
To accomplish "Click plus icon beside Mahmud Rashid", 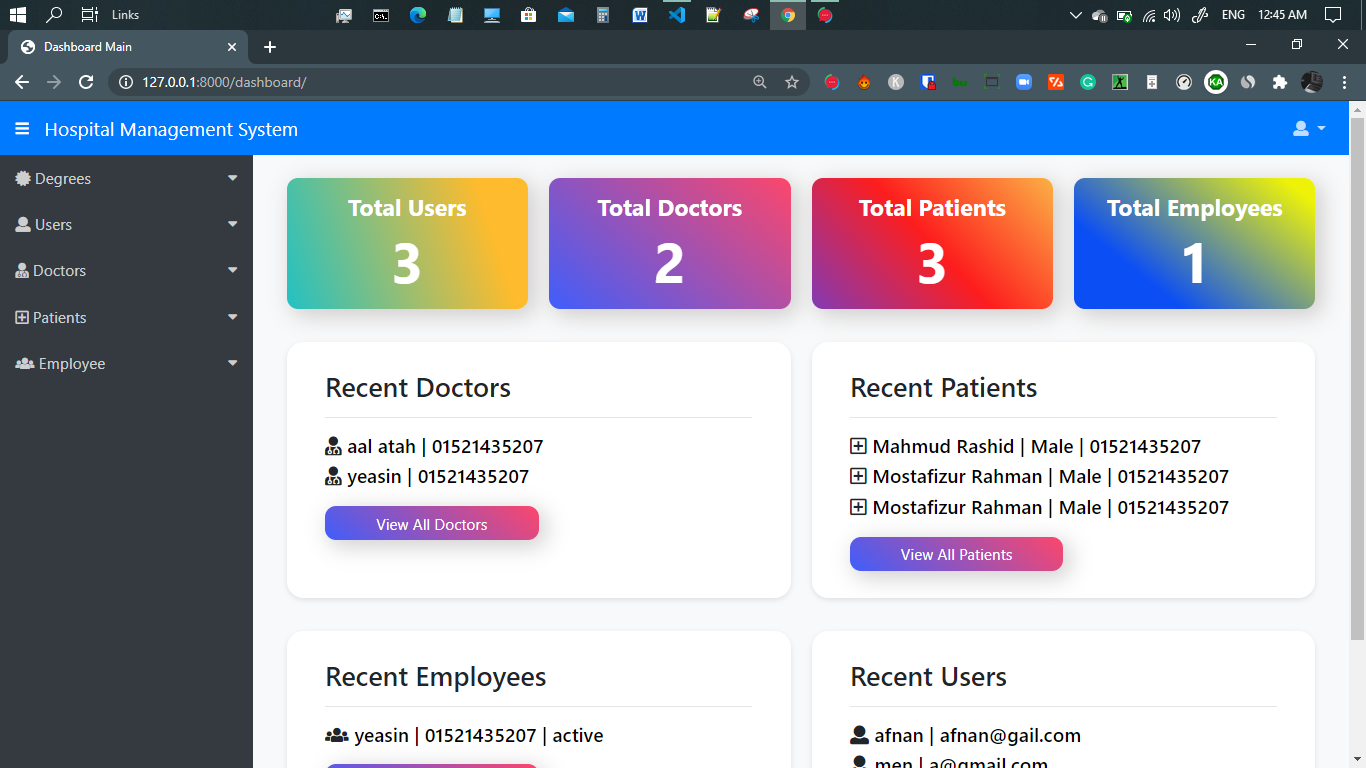I will [858, 446].
